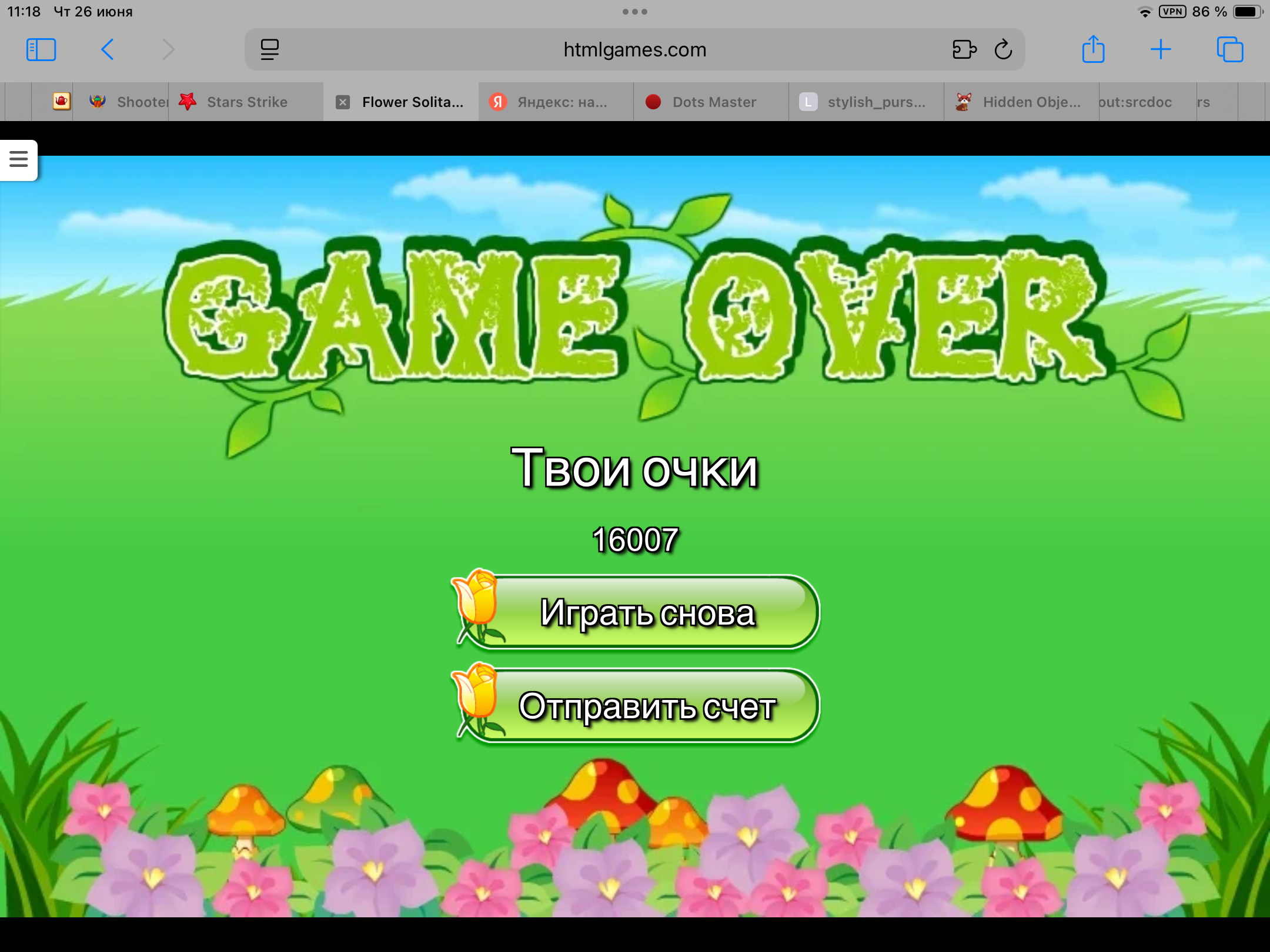
Task: Tap the VPN status indicator
Action: coord(1172,12)
